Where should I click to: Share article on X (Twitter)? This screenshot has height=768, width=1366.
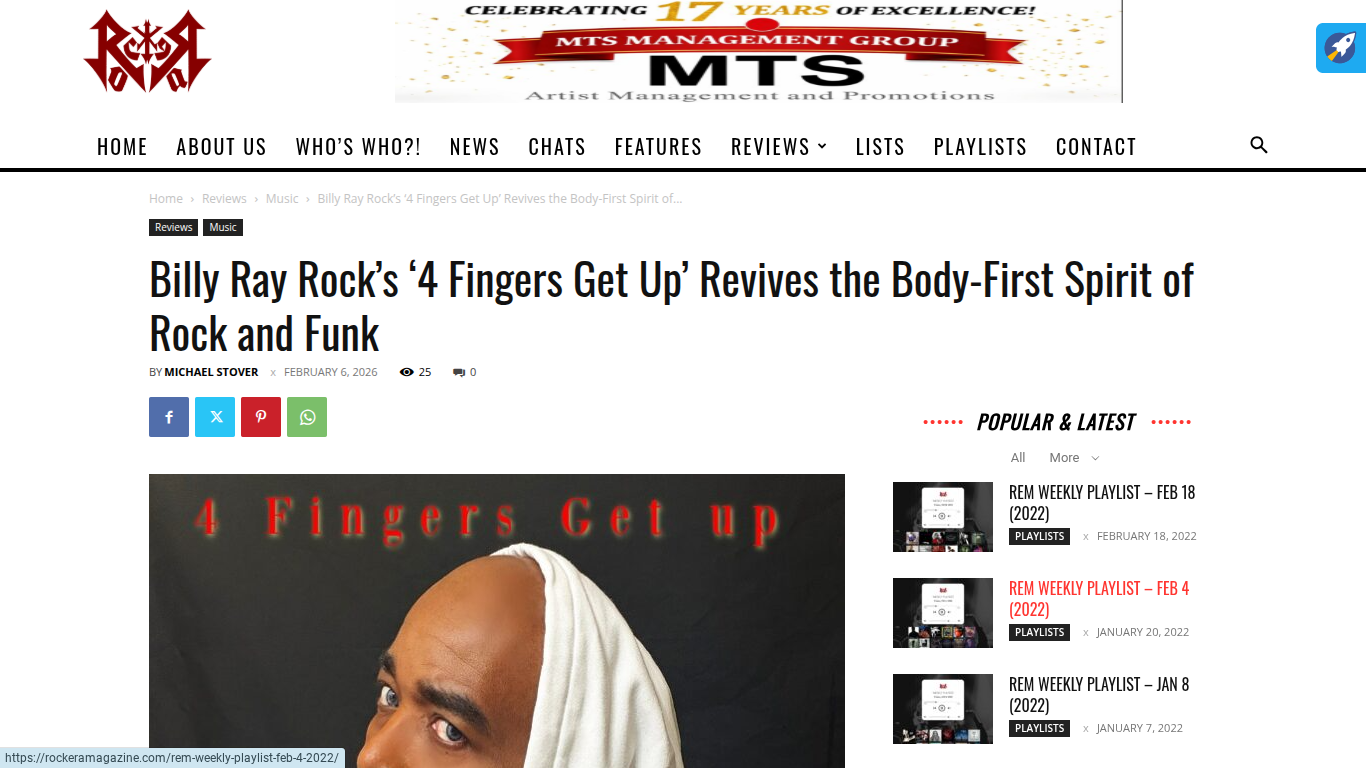[215, 417]
